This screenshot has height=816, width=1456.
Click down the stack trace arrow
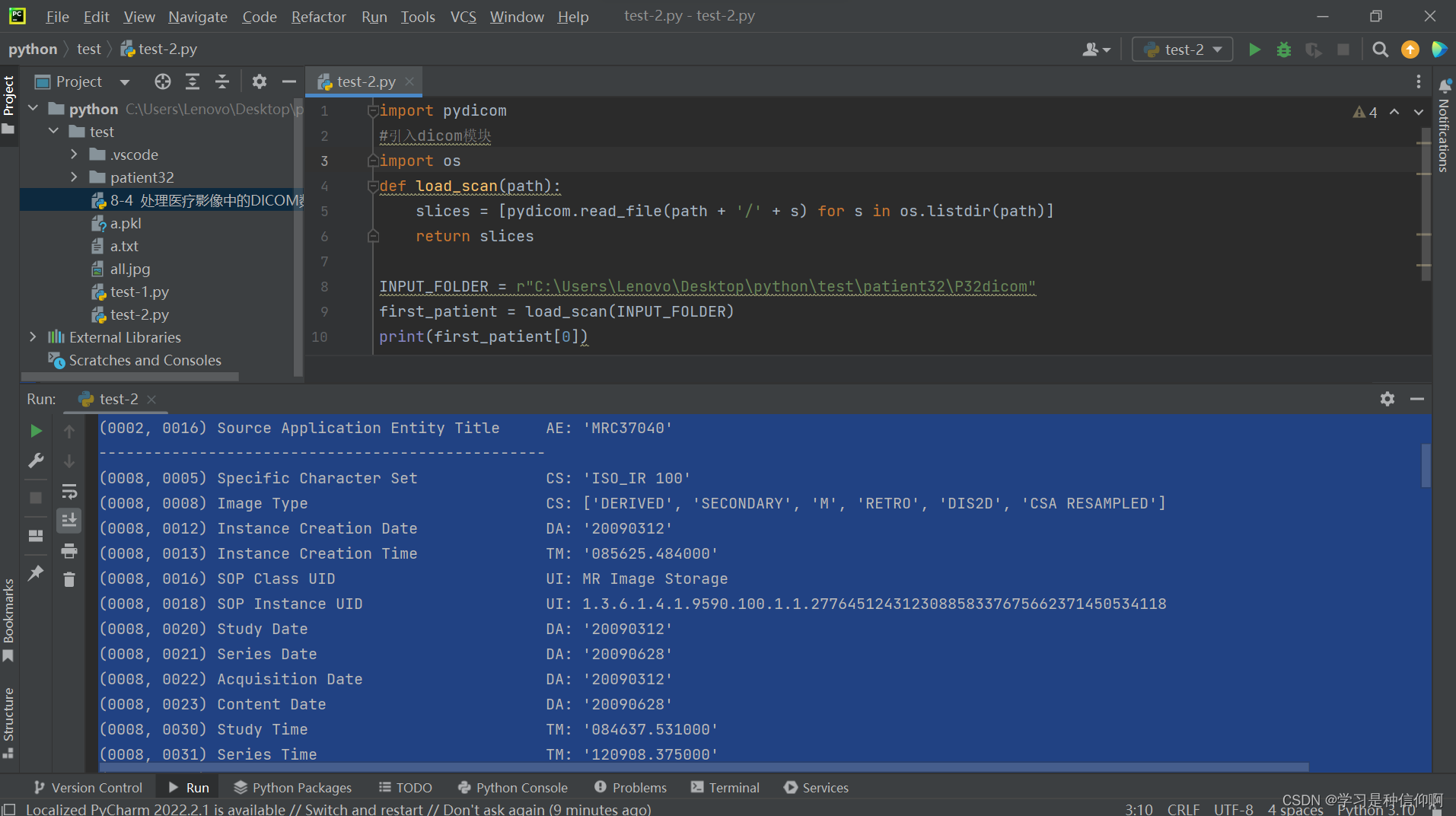tap(69, 461)
